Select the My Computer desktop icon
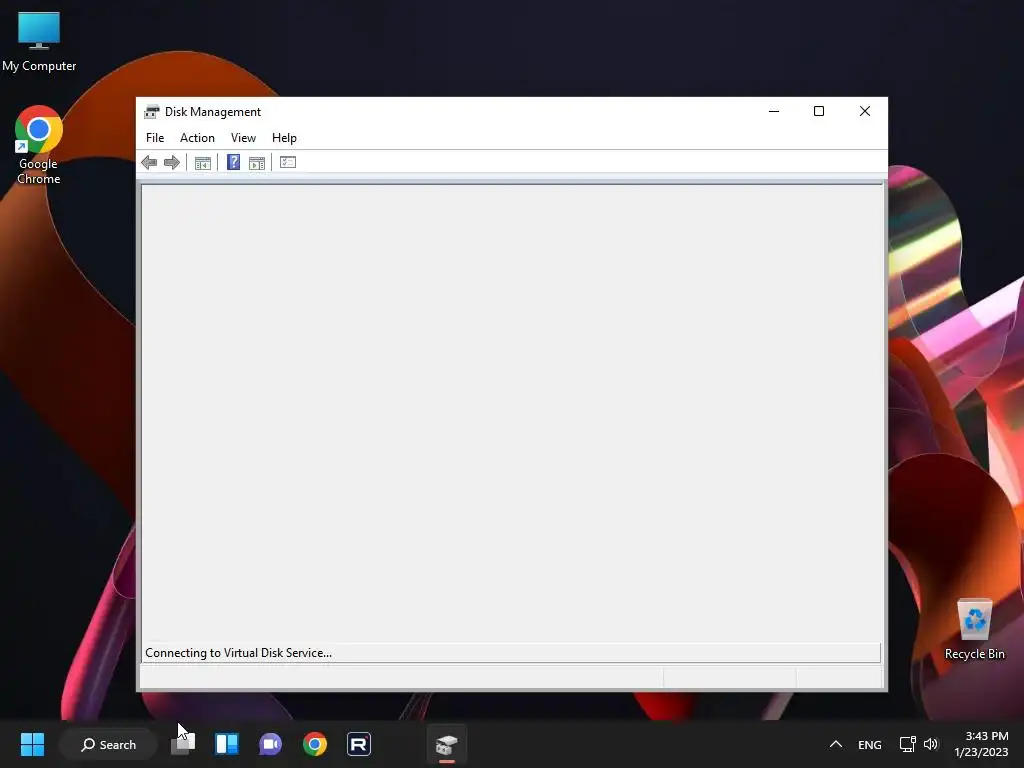This screenshot has height=768, width=1024. [x=39, y=42]
